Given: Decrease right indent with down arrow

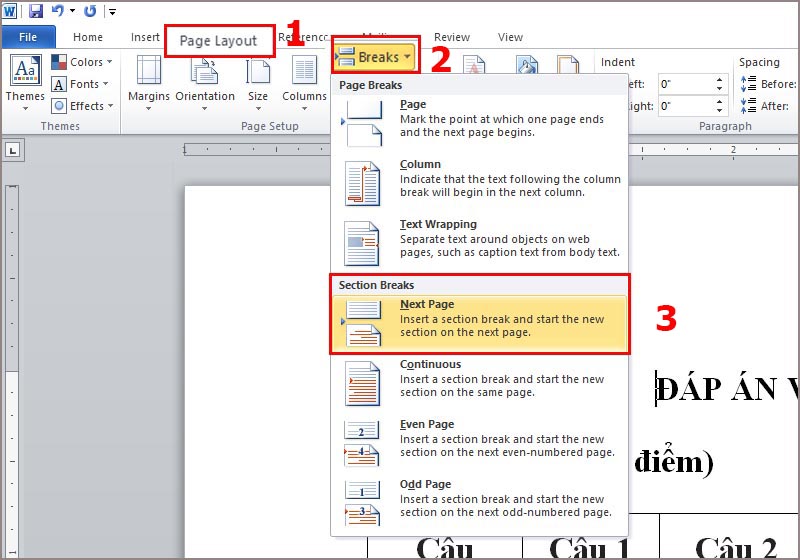Looking at the screenshot, I should pyautogui.click(x=719, y=111).
